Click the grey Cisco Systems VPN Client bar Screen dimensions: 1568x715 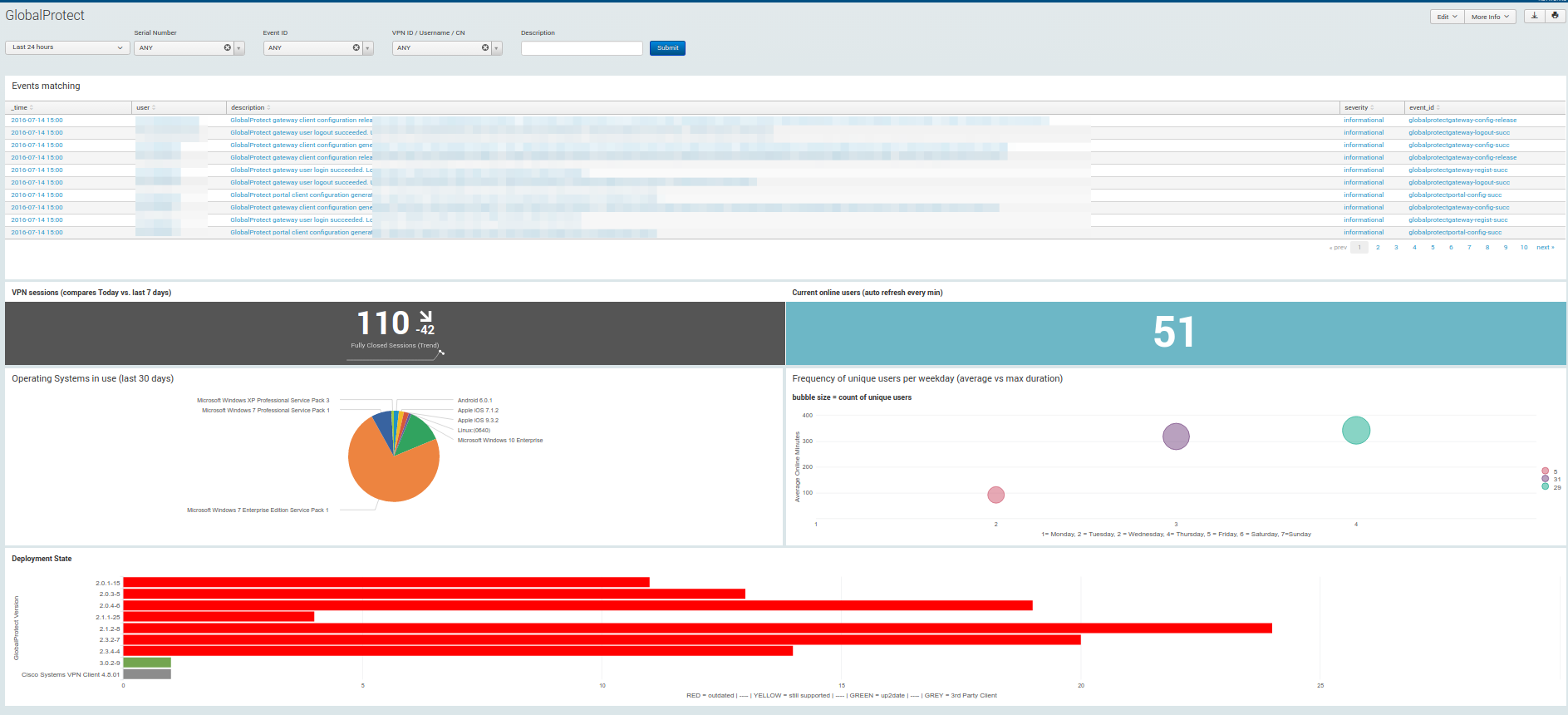[147, 674]
